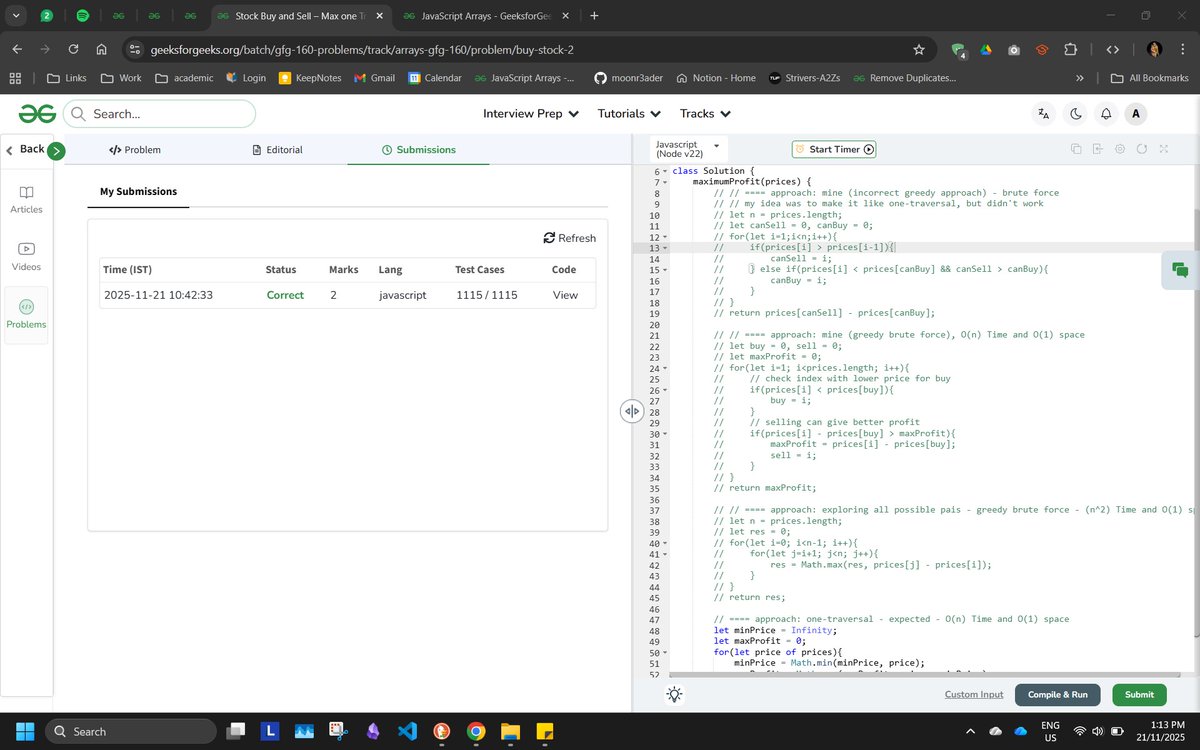Image resolution: width=1200 pixels, height=750 pixels.
Task: Click the Custom Input link
Action: (974, 695)
